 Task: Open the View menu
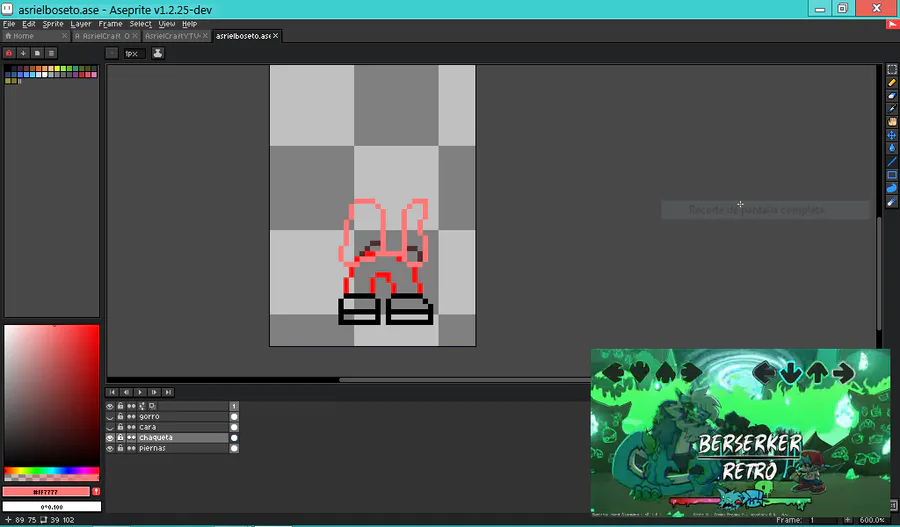(166, 24)
